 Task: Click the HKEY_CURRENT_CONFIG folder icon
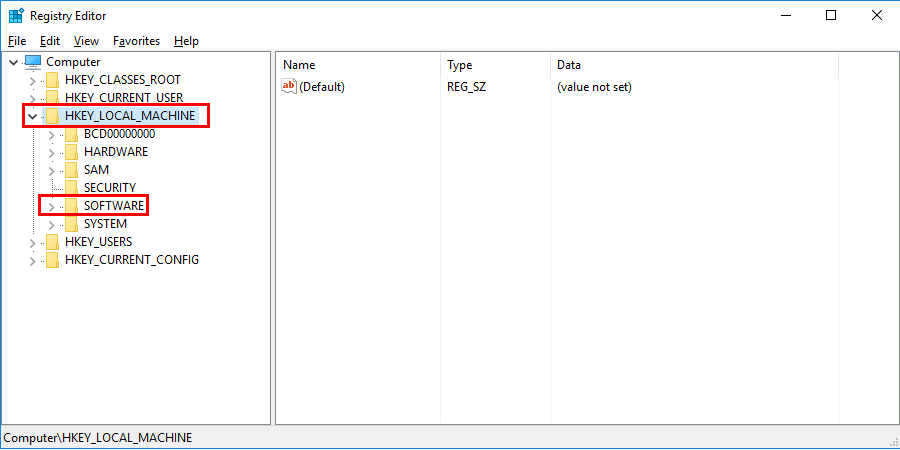point(52,259)
